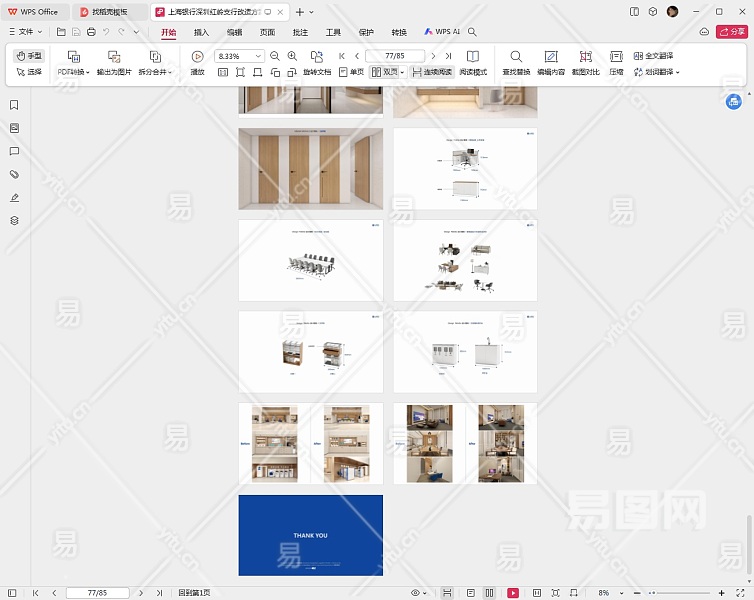Viewport: 754px width, 600px height.
Task: Click 回到第1页 in status bar
Action: 194,593
